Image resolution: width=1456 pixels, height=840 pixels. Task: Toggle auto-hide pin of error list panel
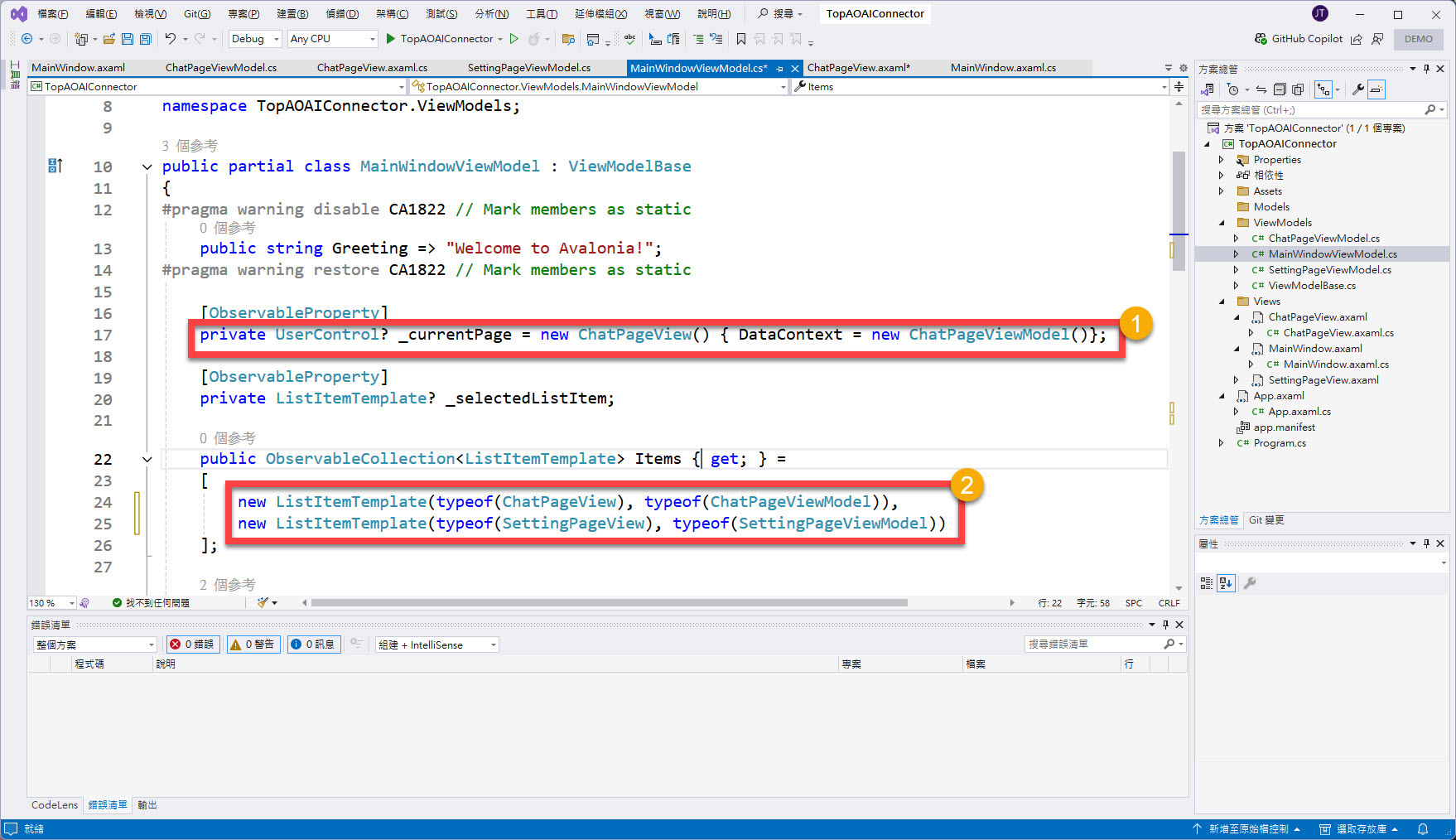[x=1165, y=625]
